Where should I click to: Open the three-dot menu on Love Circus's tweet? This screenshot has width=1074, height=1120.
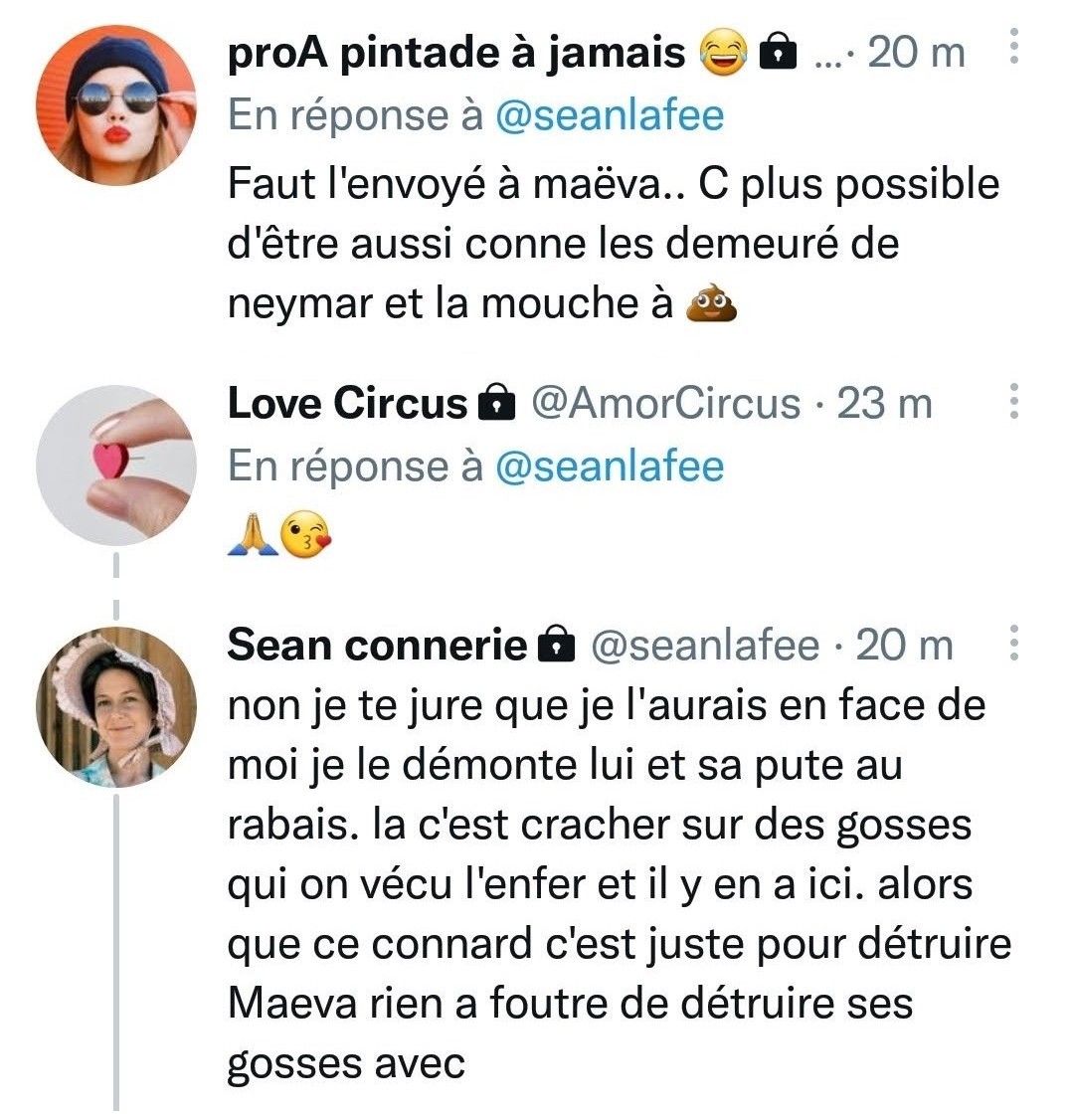[x=1013, y=401]
